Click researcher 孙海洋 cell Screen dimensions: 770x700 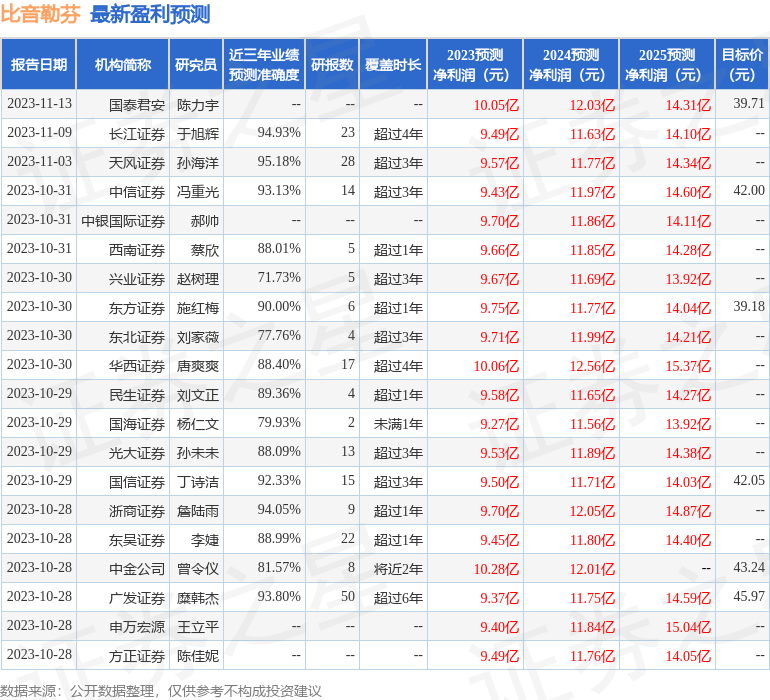(x=198, y=163)
